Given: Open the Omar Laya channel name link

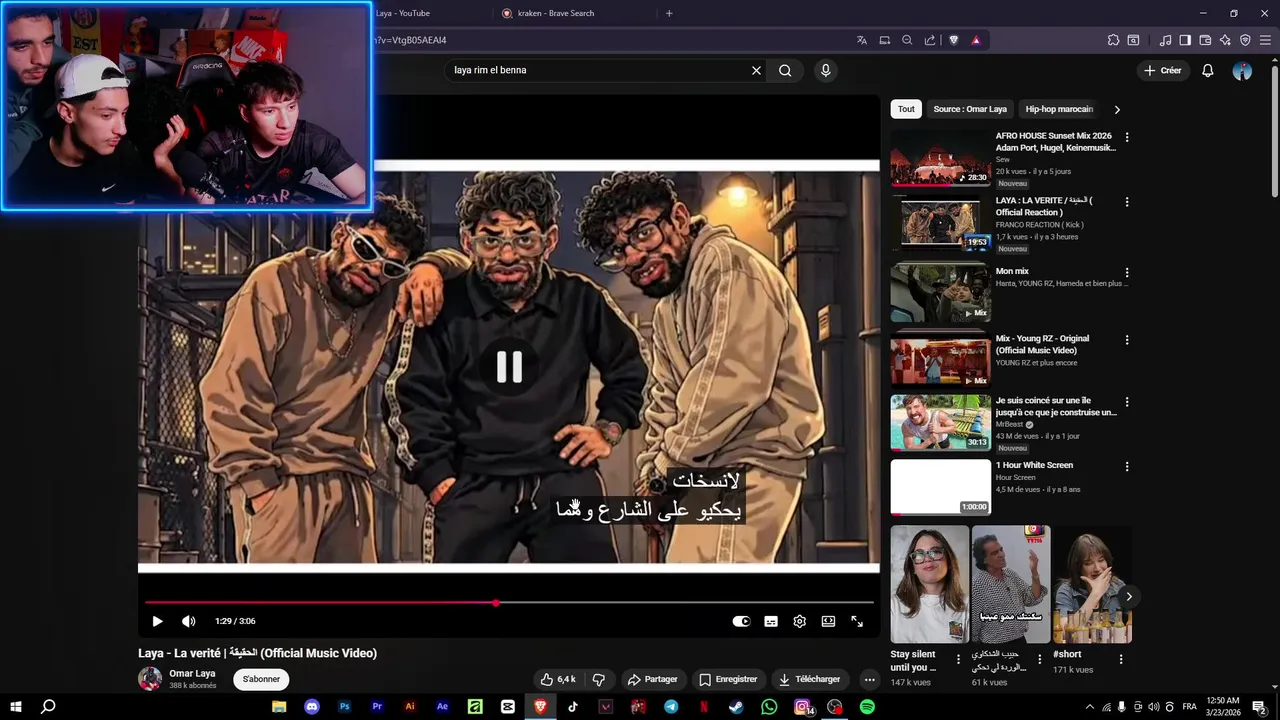Looking at the screenshot, I should [192, 674].
